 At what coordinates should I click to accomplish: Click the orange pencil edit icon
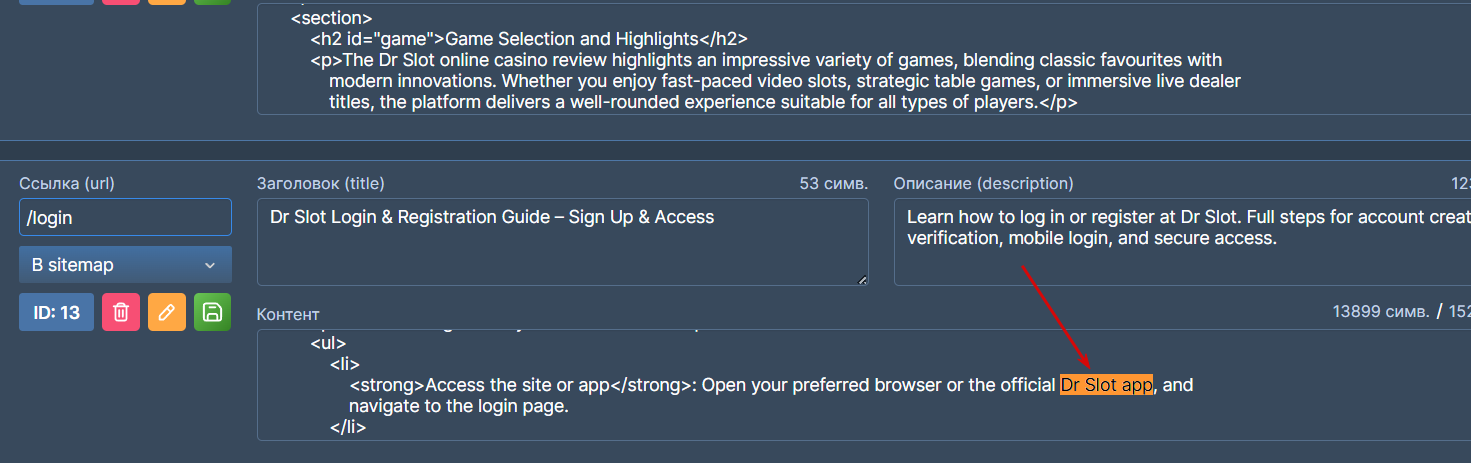(x=167, y=312)
